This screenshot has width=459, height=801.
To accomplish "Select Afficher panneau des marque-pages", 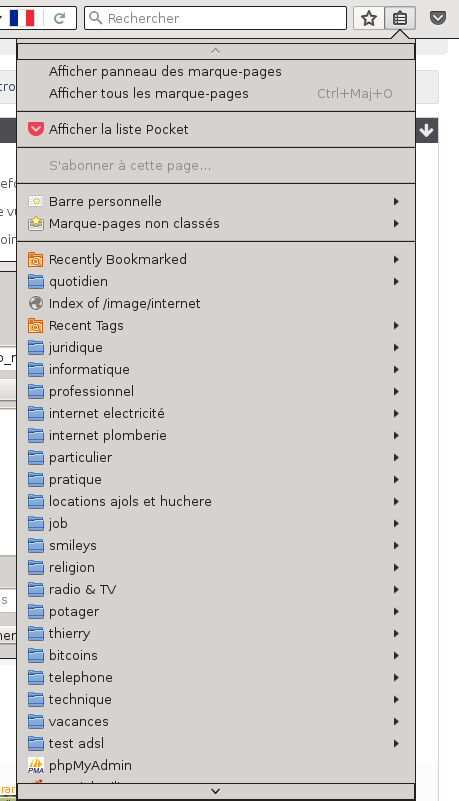I will tap(216, 72).
